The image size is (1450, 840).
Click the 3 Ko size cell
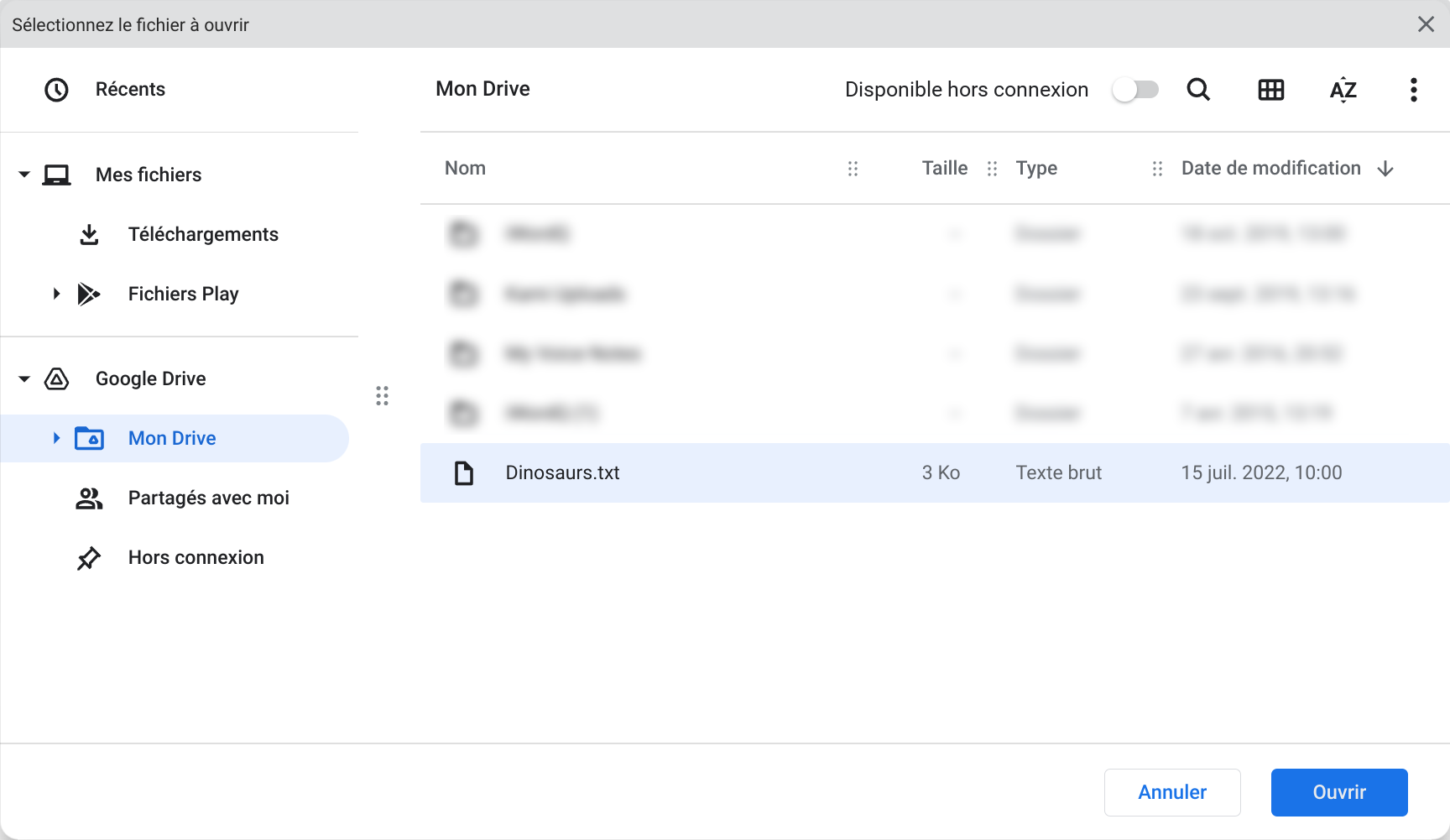[941, 472]
